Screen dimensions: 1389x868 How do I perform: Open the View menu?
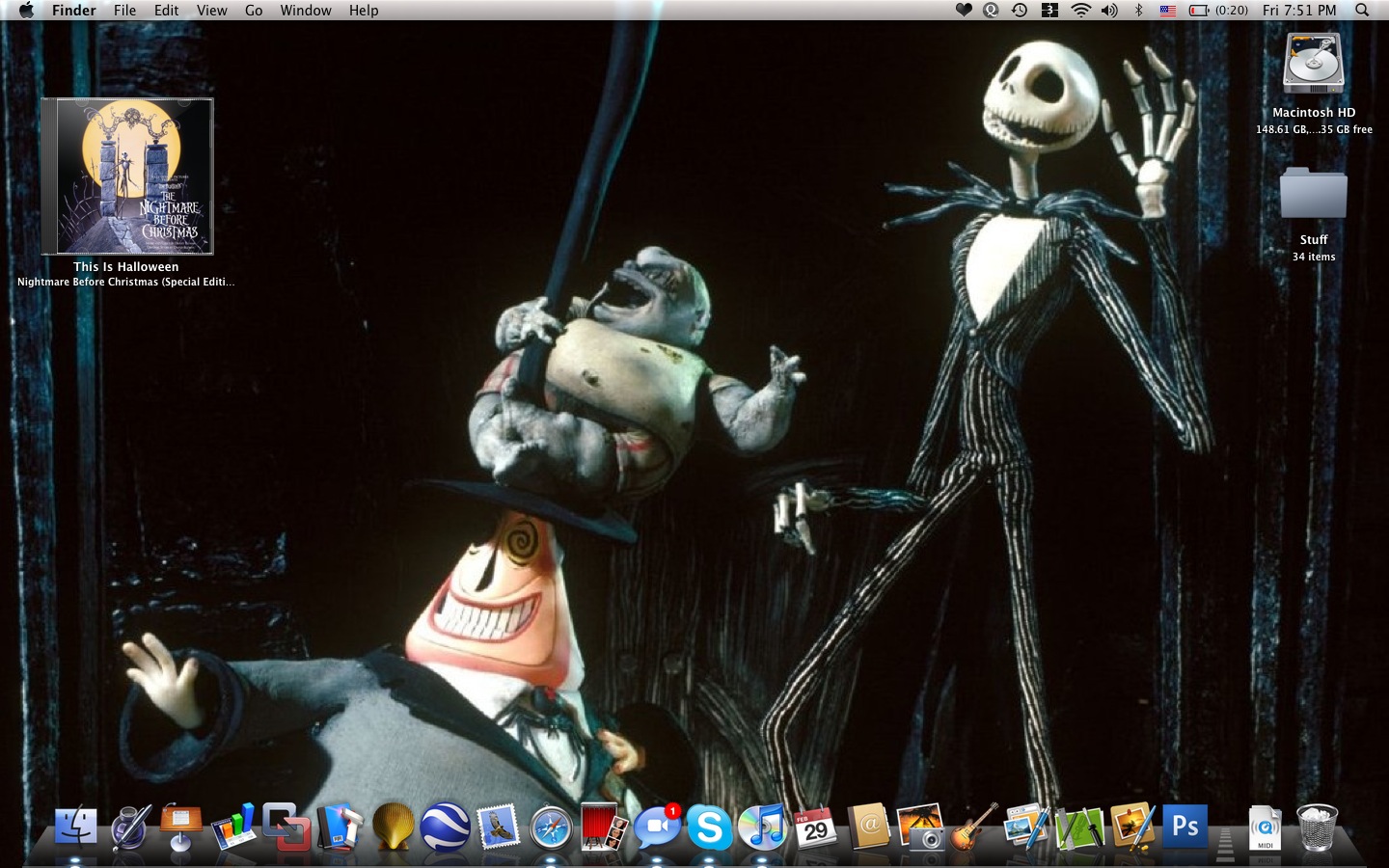(212, 11)
